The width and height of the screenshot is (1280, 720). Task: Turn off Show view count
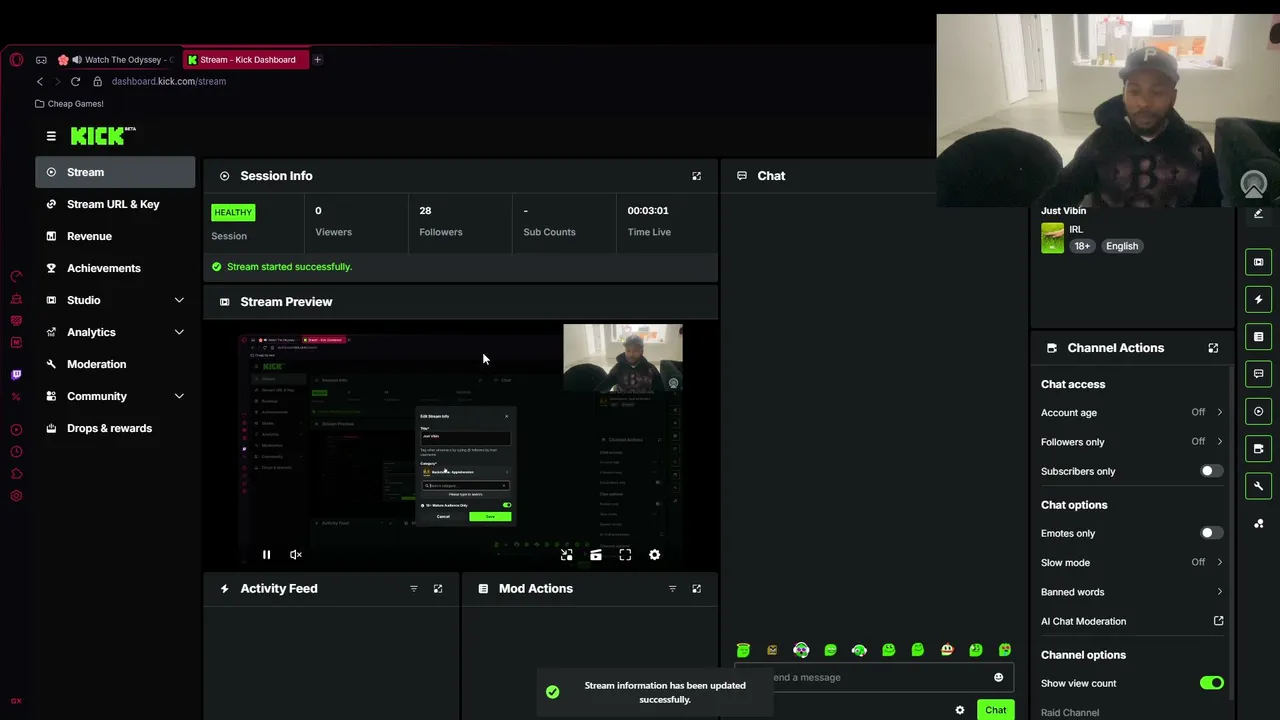pyautogui.click(x=1211, y=683)
